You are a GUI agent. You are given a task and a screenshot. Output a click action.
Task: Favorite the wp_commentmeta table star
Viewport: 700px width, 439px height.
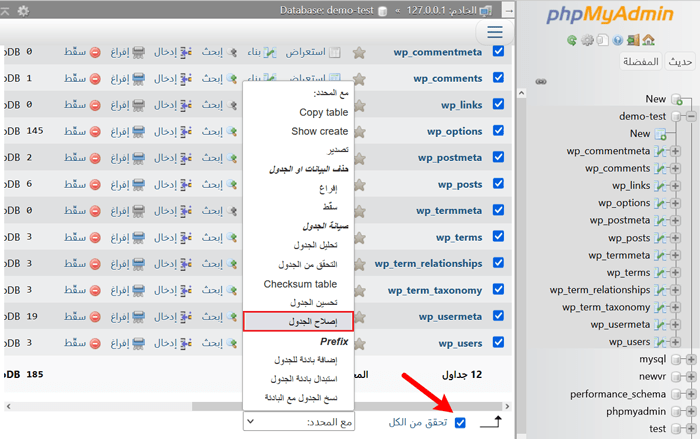pyautogui.click(x=359, y=53)
